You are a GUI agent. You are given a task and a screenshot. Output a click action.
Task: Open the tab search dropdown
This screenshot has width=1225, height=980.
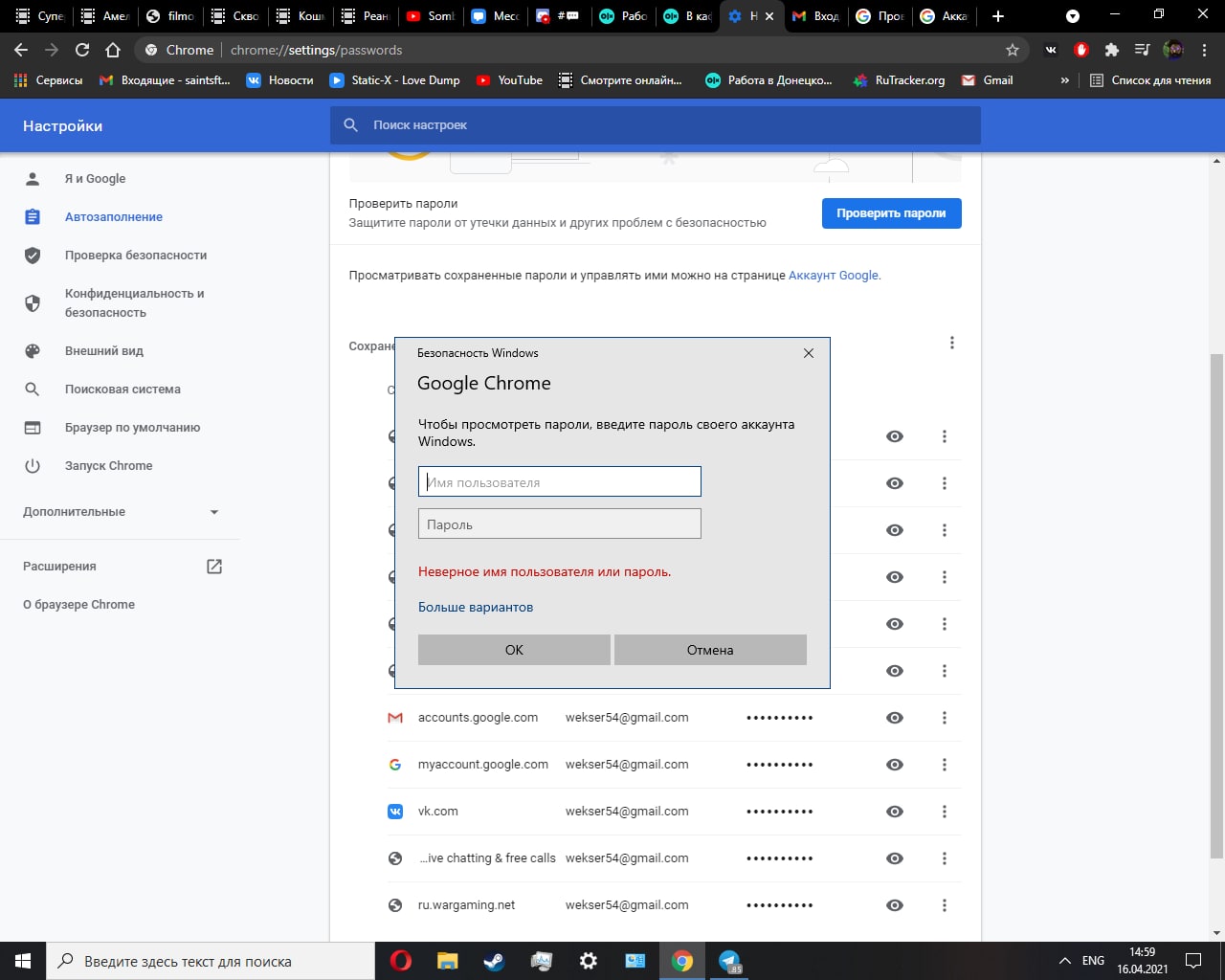click(1073, 16)
